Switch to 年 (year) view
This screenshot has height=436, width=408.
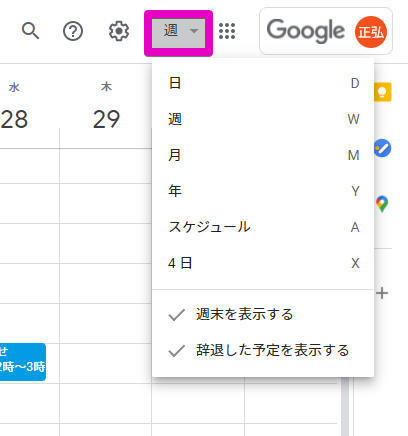[263, 191]
